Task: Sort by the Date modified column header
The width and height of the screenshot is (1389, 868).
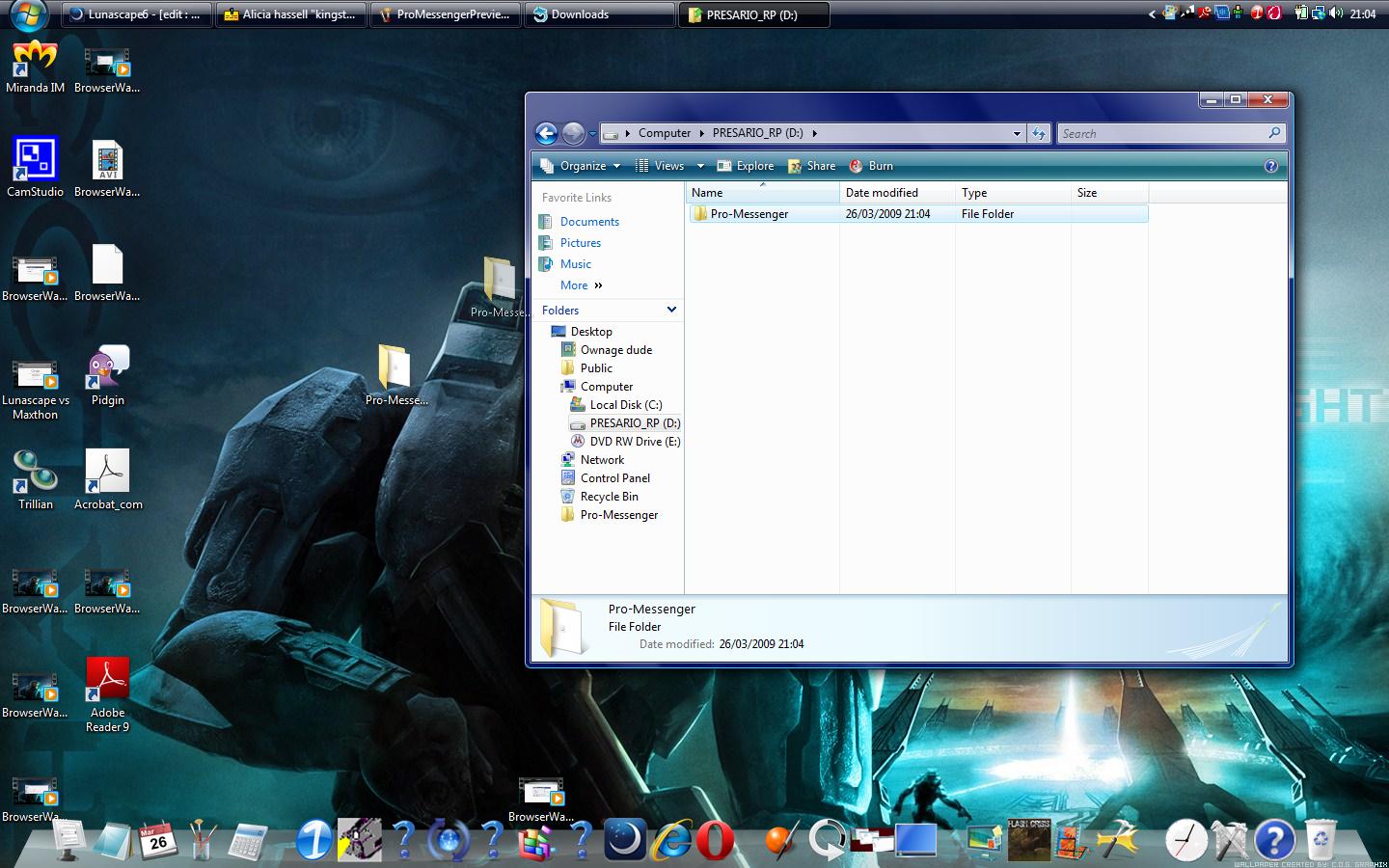Action: [897, 193]
